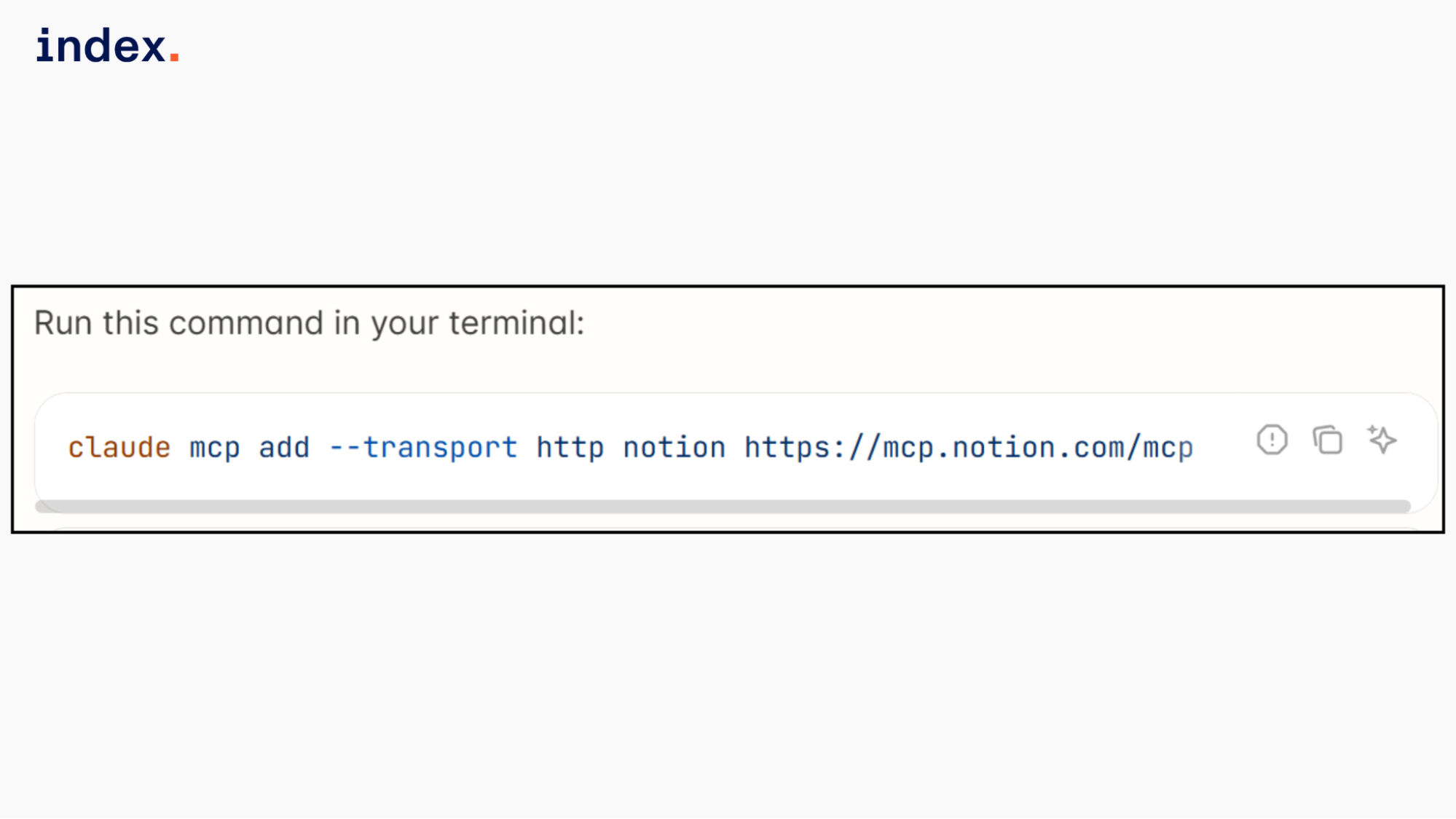Image resolution: width=1456 pixels, height=819 pixels.
Task: Click the "--transport" flag in the code
Action: [x=423, y=448]
